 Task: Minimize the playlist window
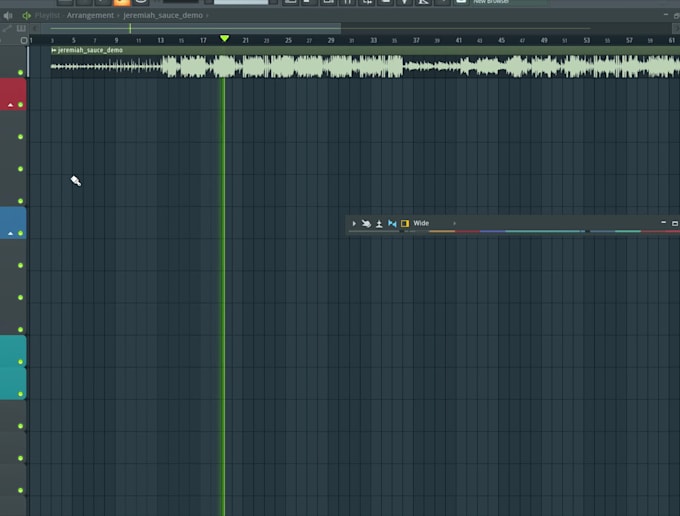(666, 15)
